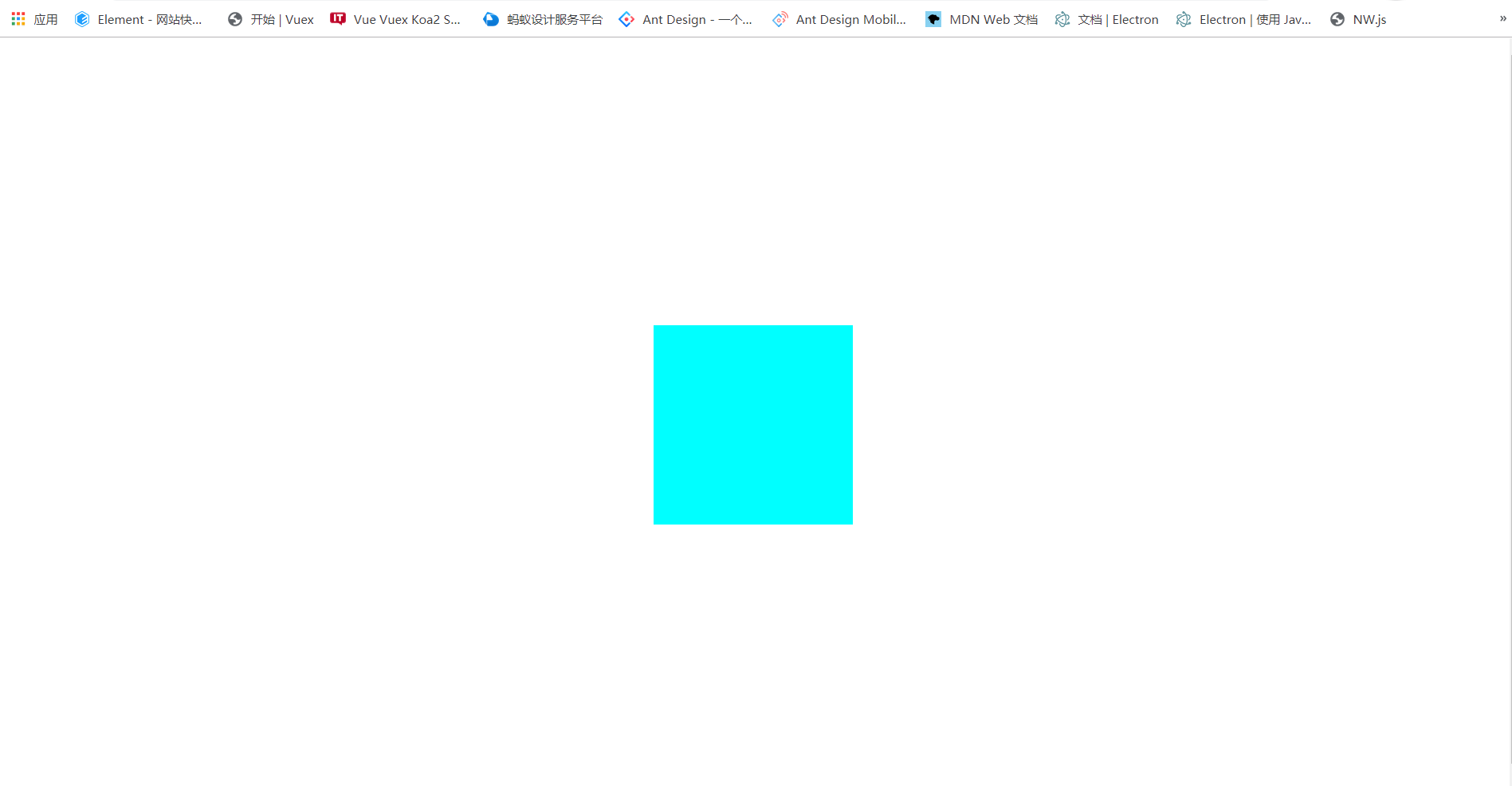Open the Ant Design Mobil... bookmark text
The height and width of the screenshot is (786, 1512).
(x=850, y=19)
